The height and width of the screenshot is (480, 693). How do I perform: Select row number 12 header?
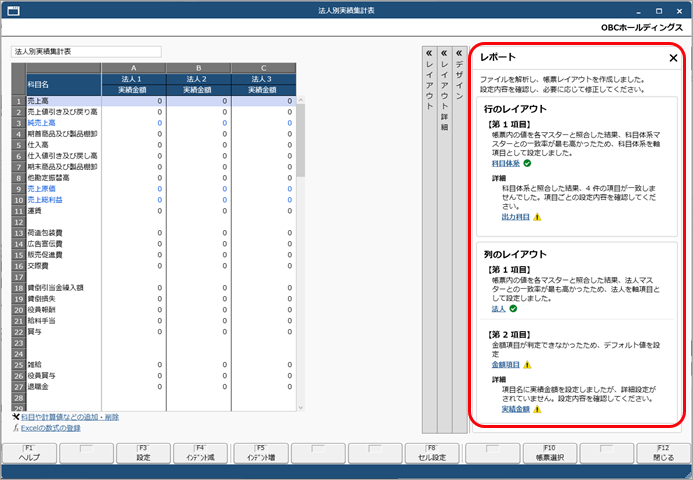pyautogui.click(x=19, y=222)
